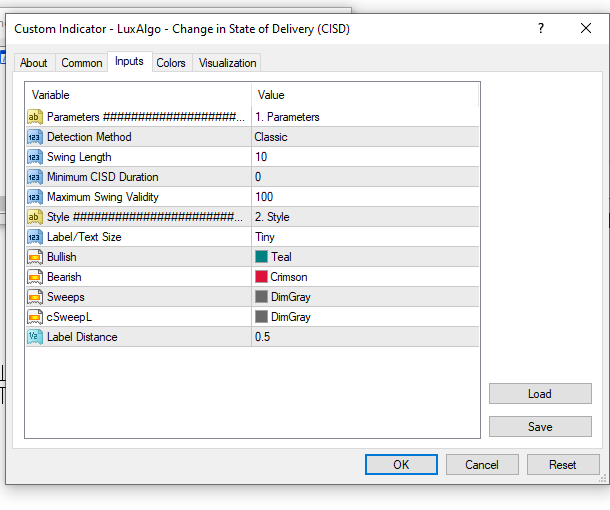This screenshot has height=510, width=610.
Task: Click the integer icon beside Minimum CISD Duration
Action: (x=34, y=177)
